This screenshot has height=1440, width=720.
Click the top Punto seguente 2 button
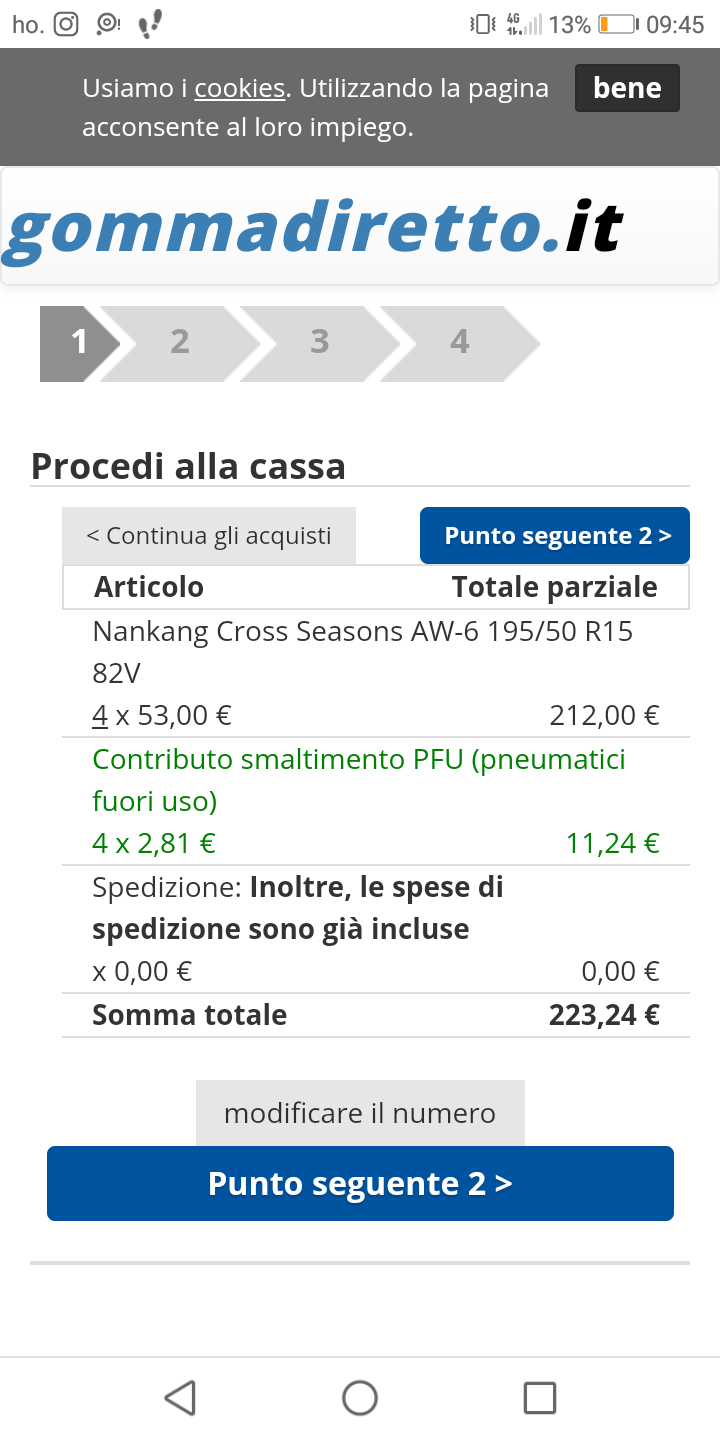[555, 536]
